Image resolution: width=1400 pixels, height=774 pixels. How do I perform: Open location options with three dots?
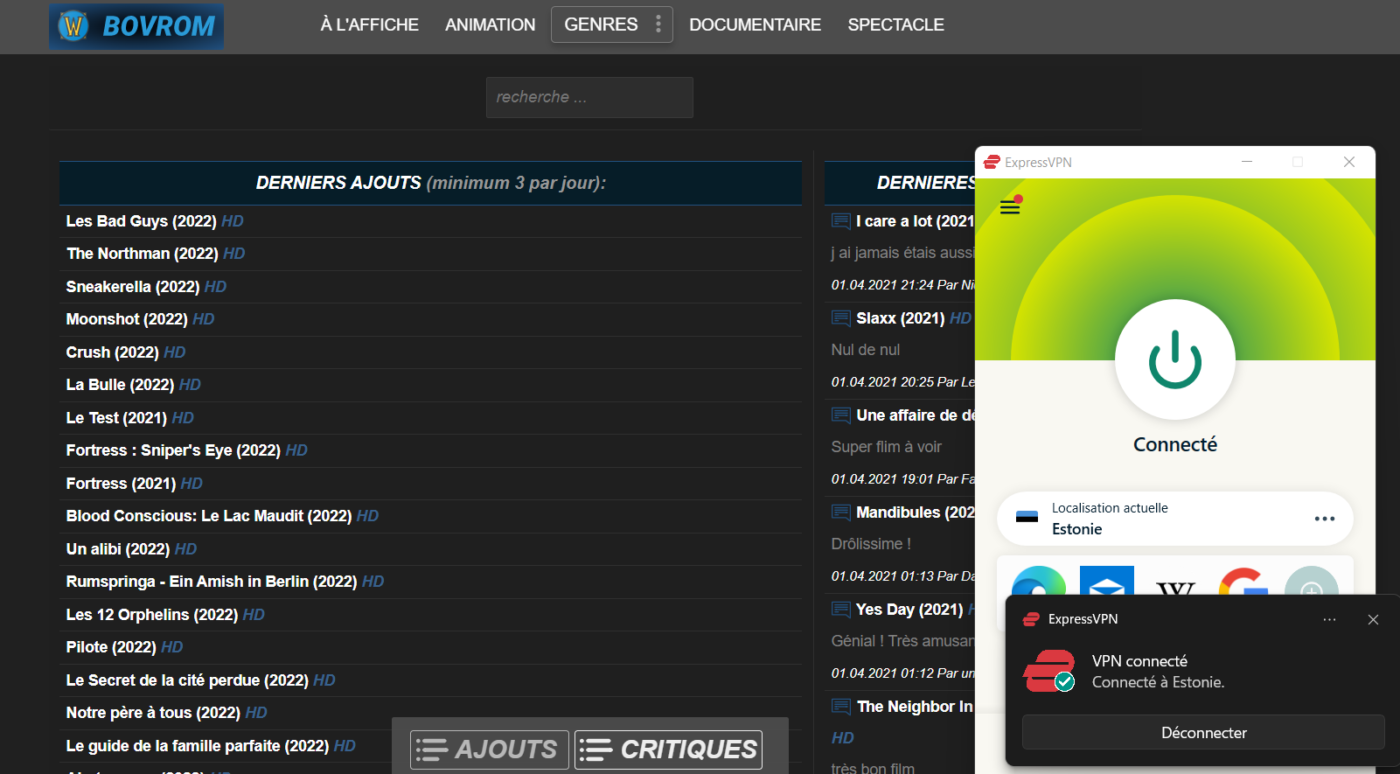coord(1325,519)
